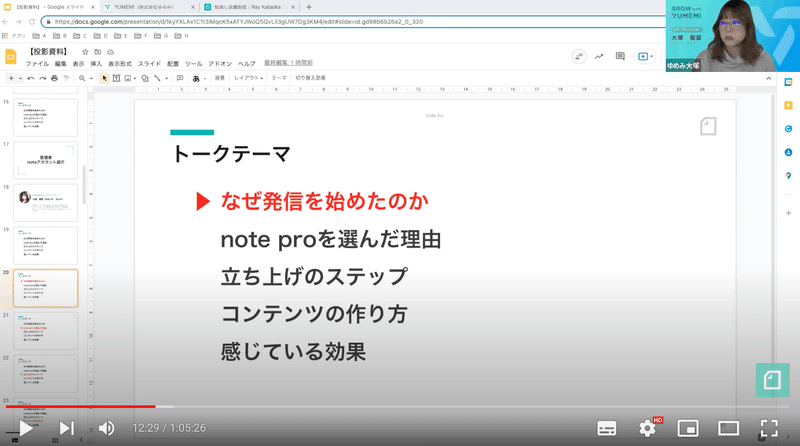Open the comment history icon
The width and height of the screenshot is (800, 446).
pos(620,57)
